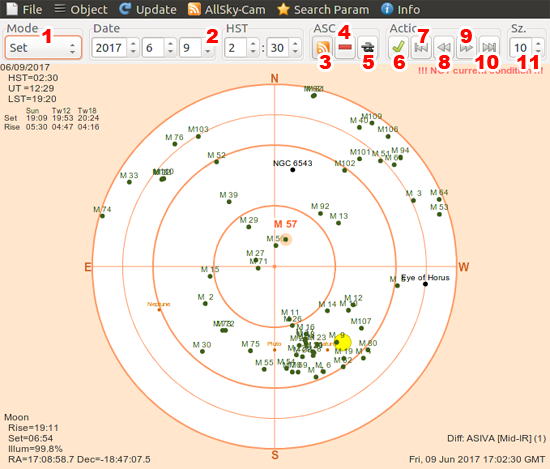Apply settings with the green checkmark button
Screen dimensions: 550x469
(x=398, y=47)
